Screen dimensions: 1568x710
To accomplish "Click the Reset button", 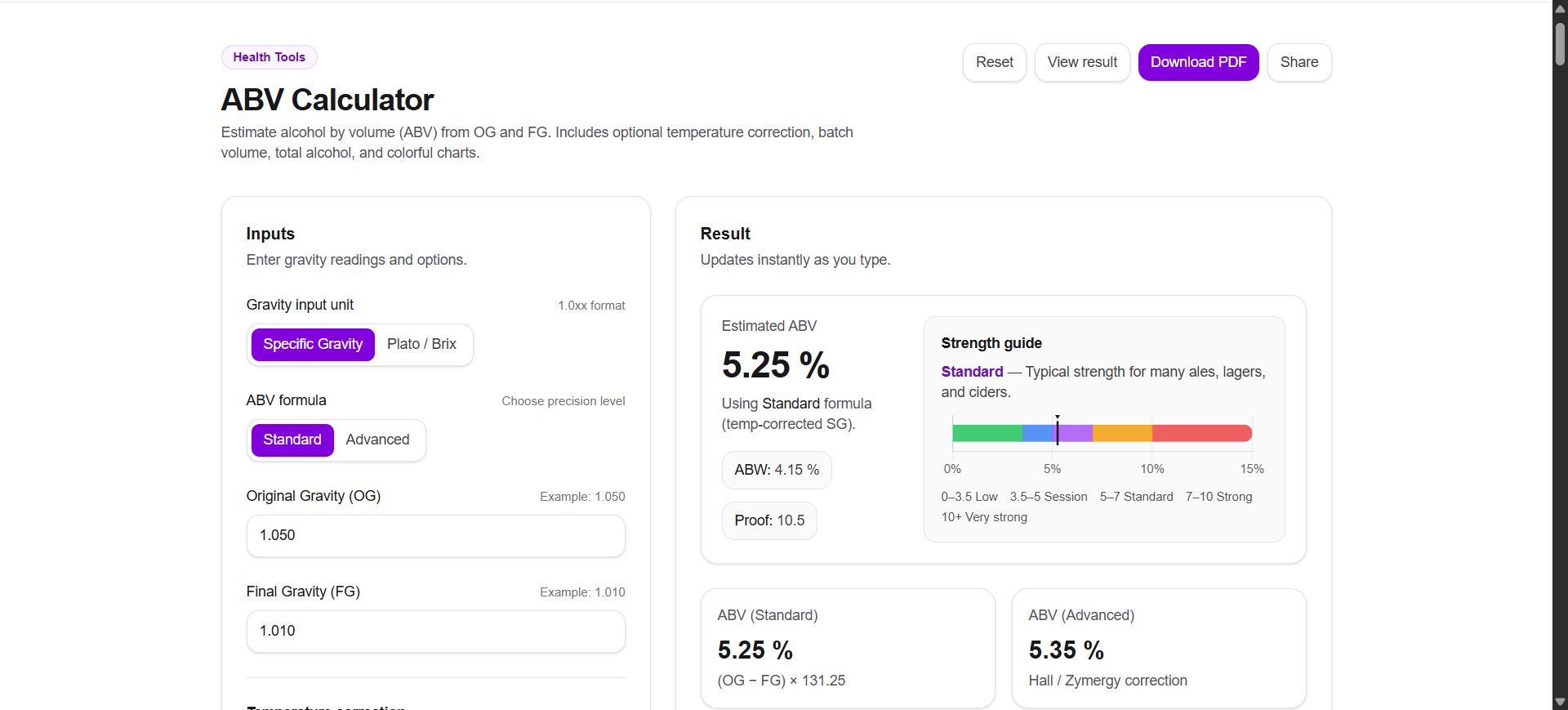I will 994,62.
